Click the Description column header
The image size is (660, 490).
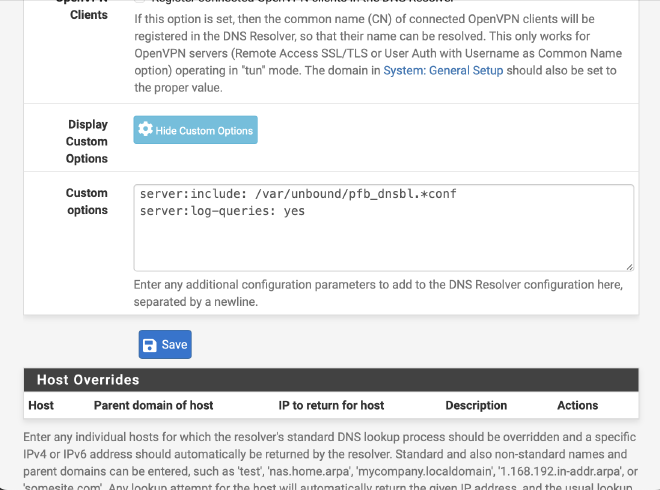[x=476, y=405]
